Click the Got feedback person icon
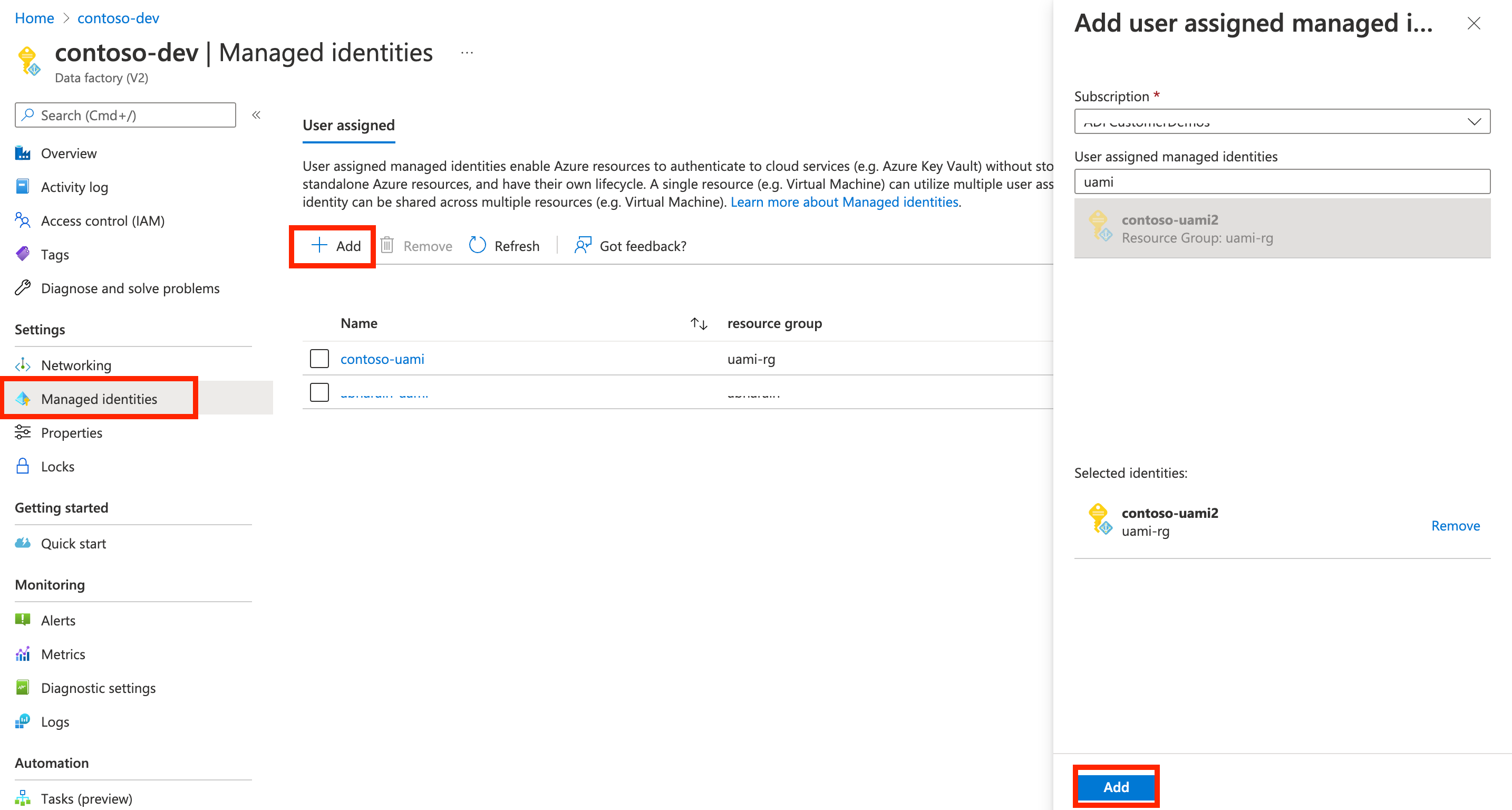The width and height of the screenshot is (1512, 810). click(582, 245)
